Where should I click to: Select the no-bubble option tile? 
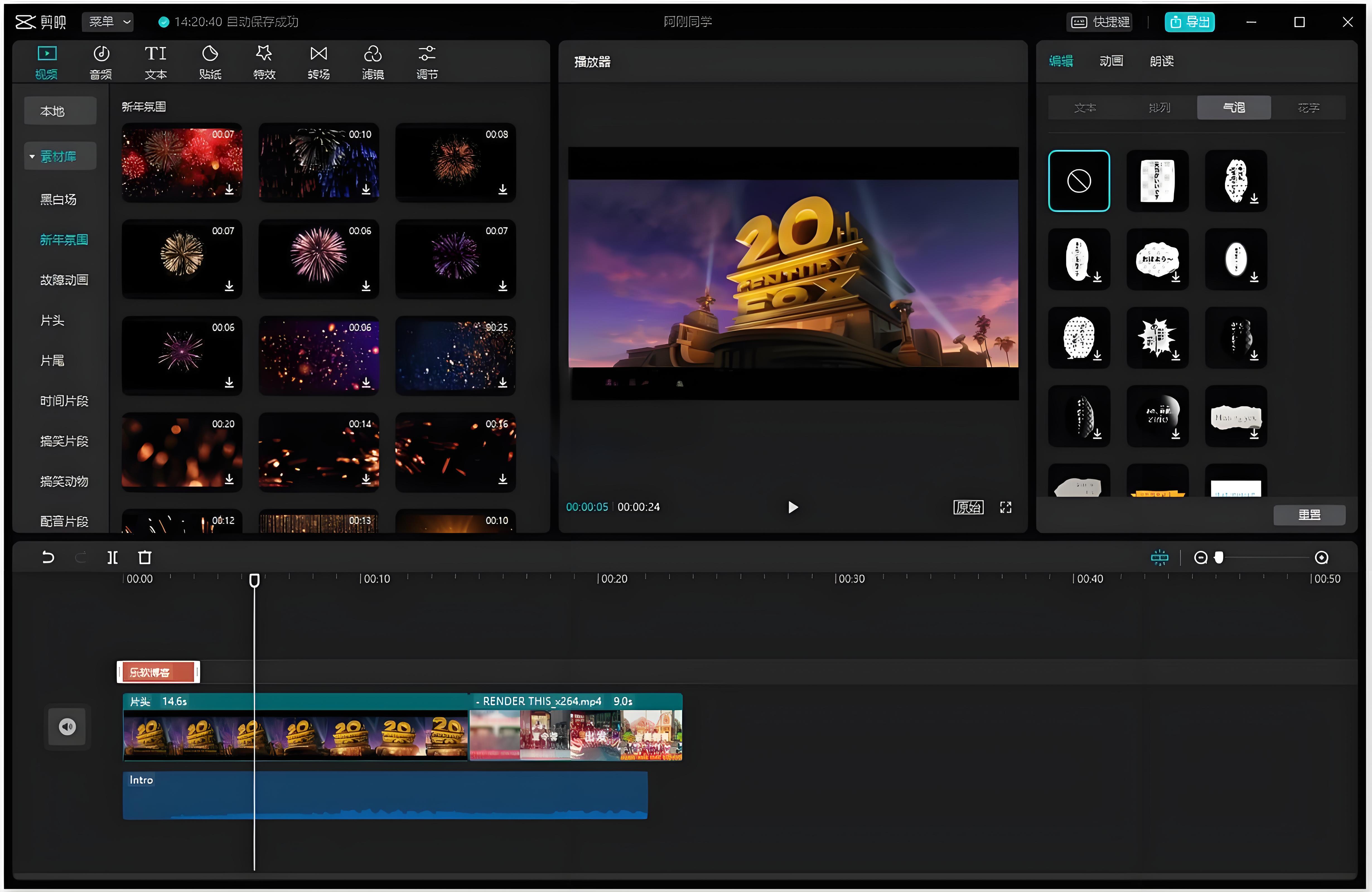click(x=1079, y=181)
